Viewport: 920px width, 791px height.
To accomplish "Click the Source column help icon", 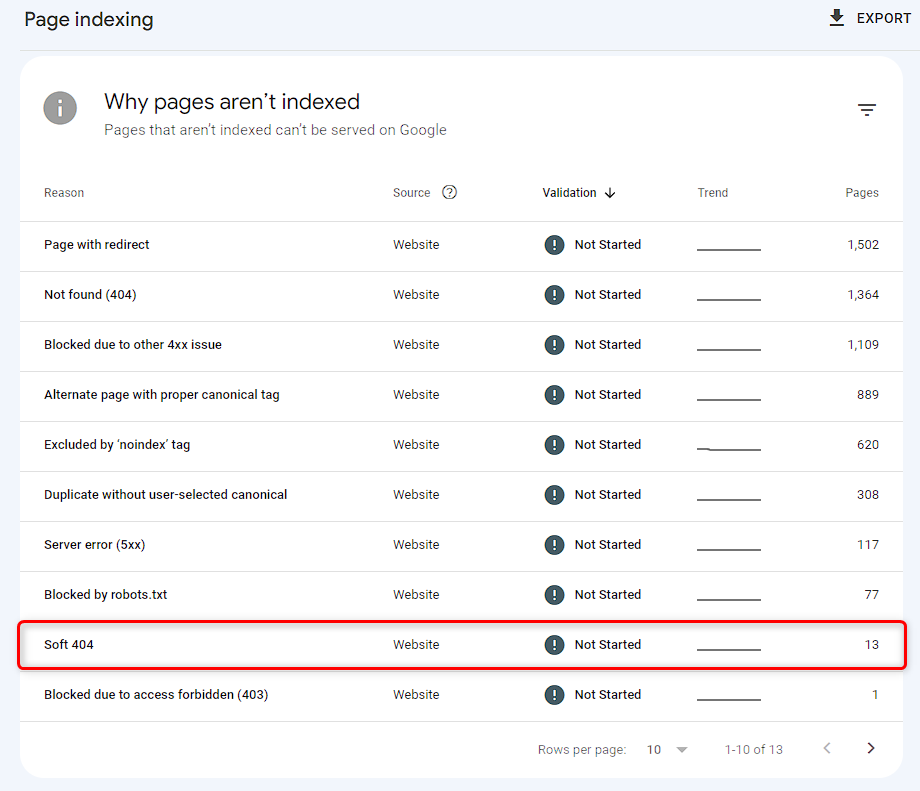I will 449,192.
